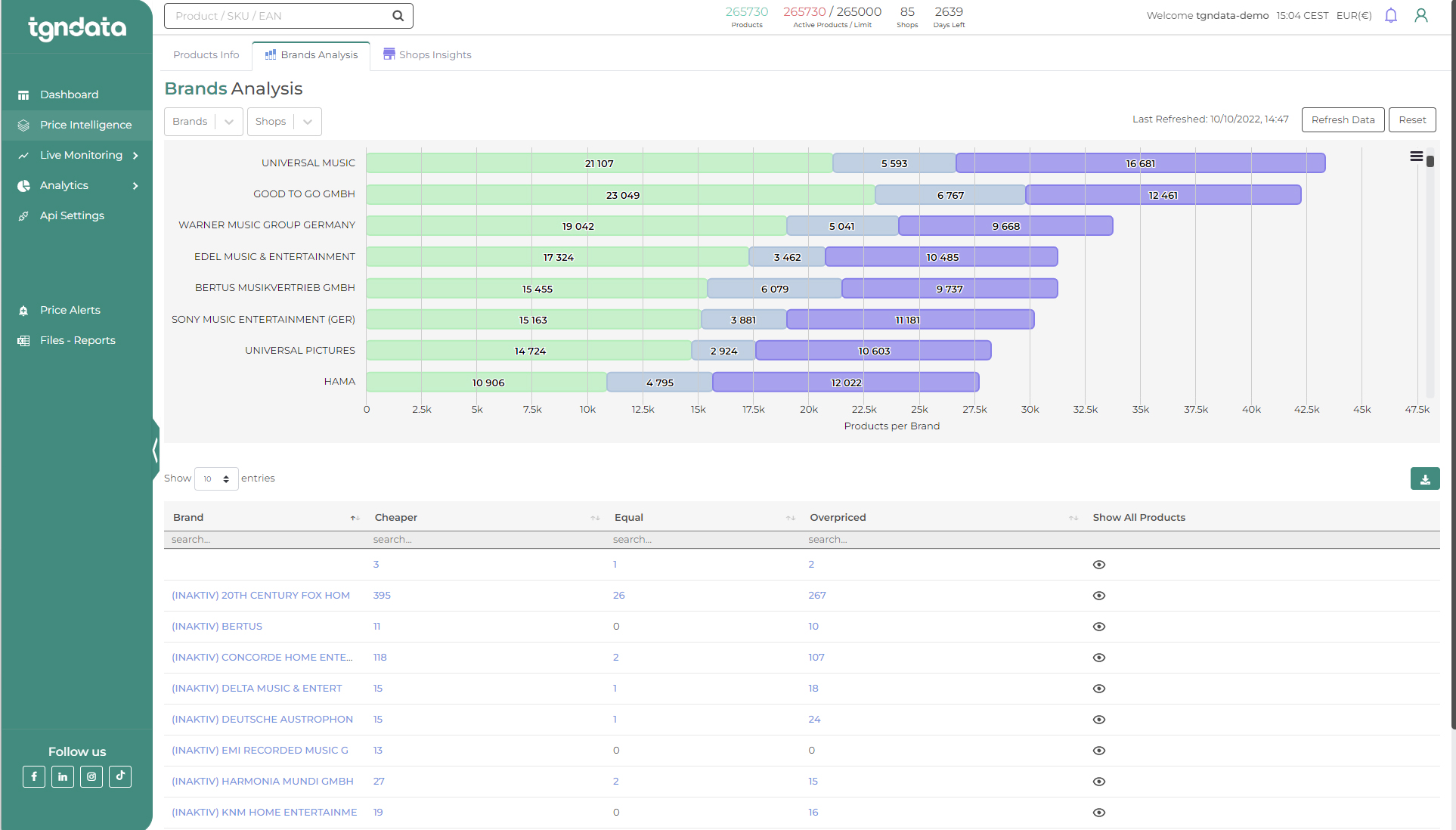This screenshot has width=1456, height=830.
Task: Click the Brands Analysis tab icon
Action: 271,54
